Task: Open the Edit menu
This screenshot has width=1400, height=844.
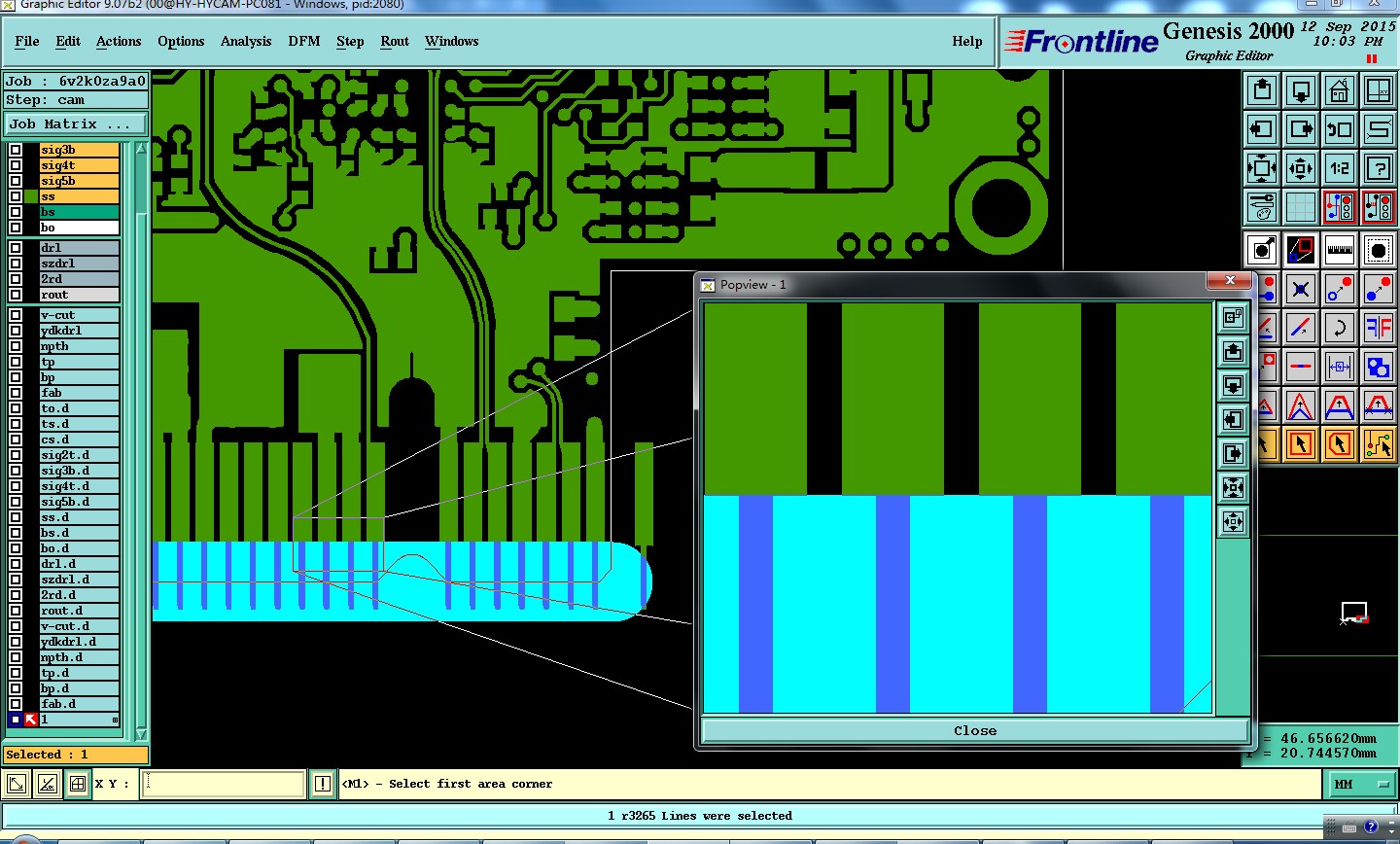Action: tap(68, 41)
